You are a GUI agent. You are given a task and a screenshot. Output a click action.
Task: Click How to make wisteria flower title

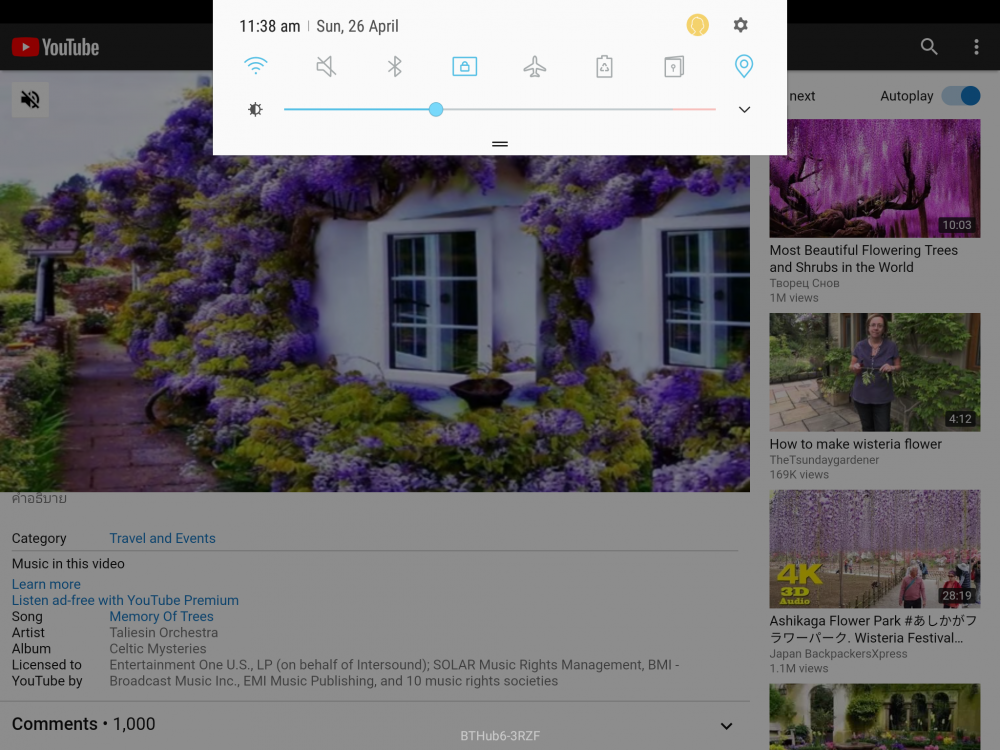[x=855, y=444]
